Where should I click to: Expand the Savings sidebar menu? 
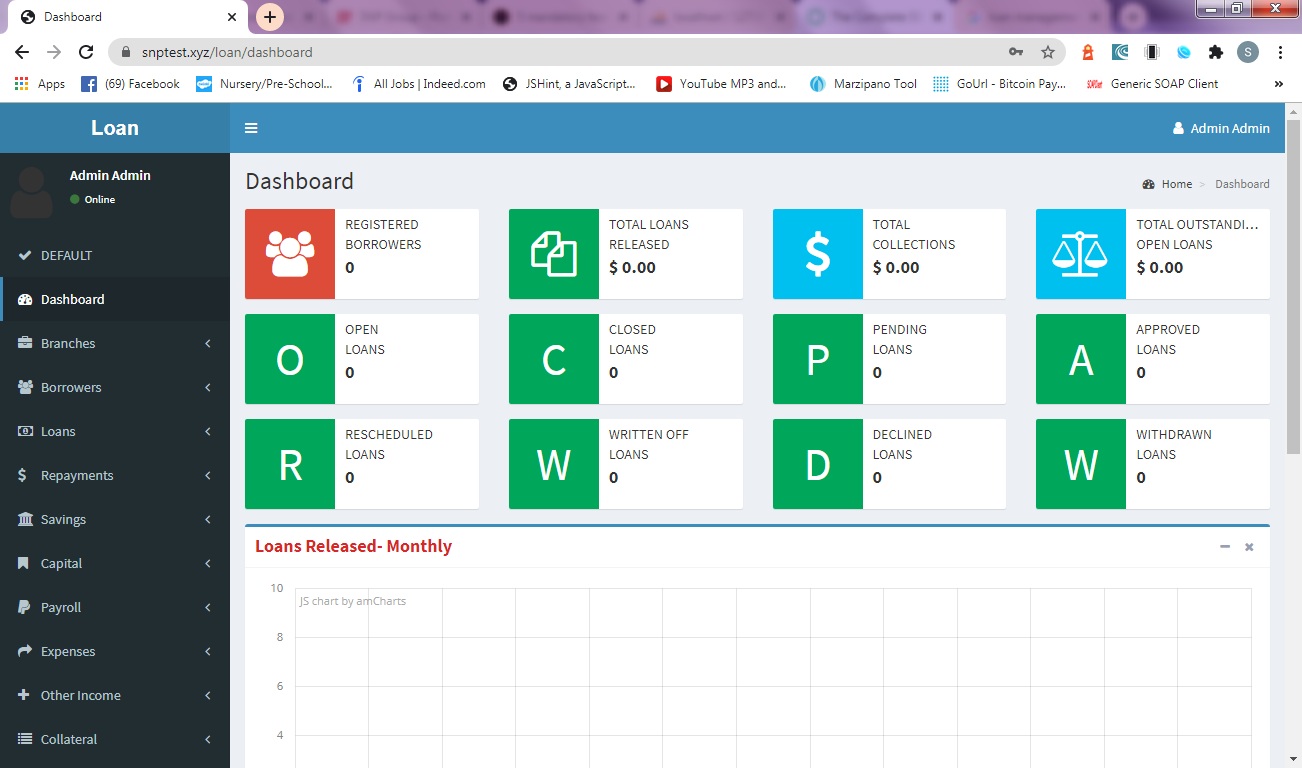coord(115,519)
